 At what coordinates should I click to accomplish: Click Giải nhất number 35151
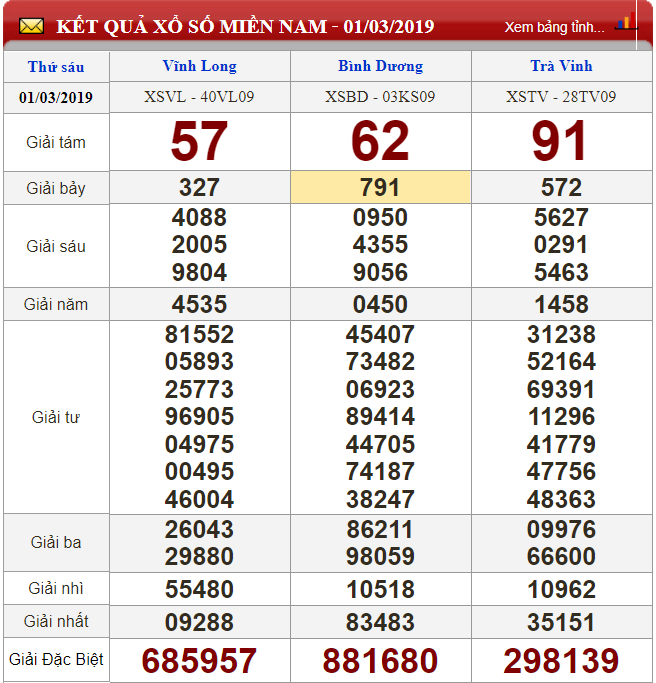(x=561, y=622)
